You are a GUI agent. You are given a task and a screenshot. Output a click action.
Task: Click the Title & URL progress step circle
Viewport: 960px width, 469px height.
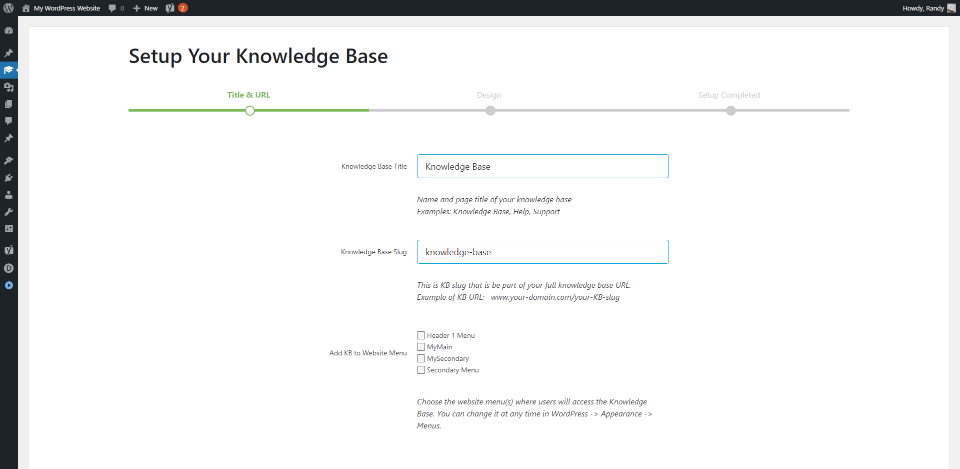pos(249,110)
